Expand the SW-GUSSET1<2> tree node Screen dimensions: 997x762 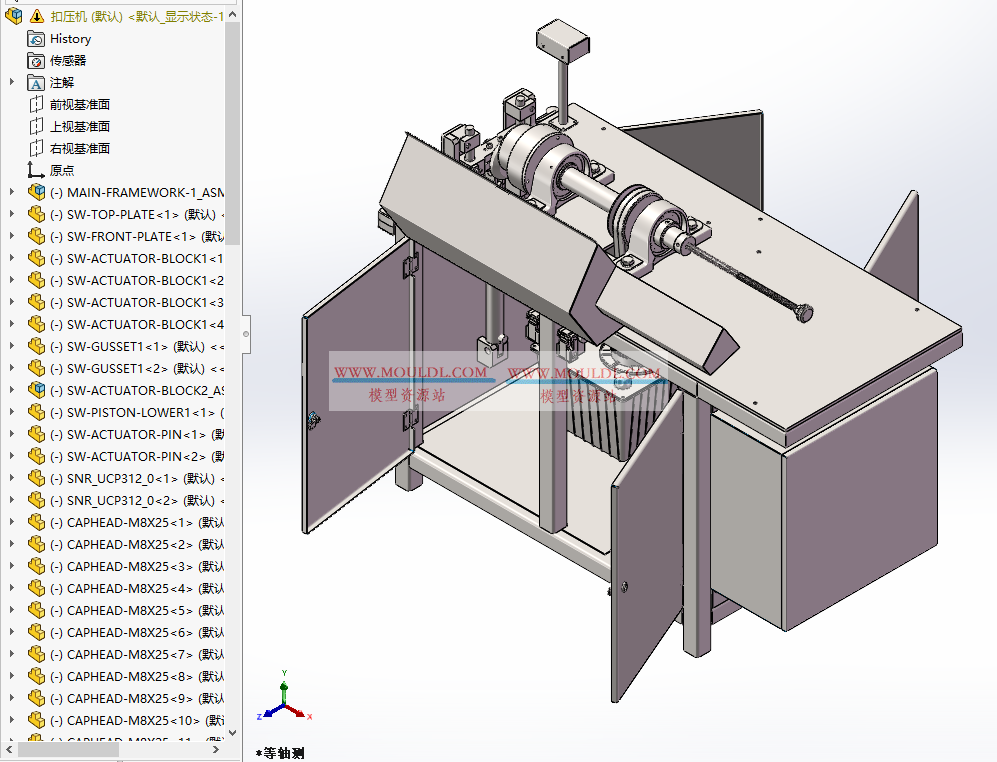[x=10, y=368]
